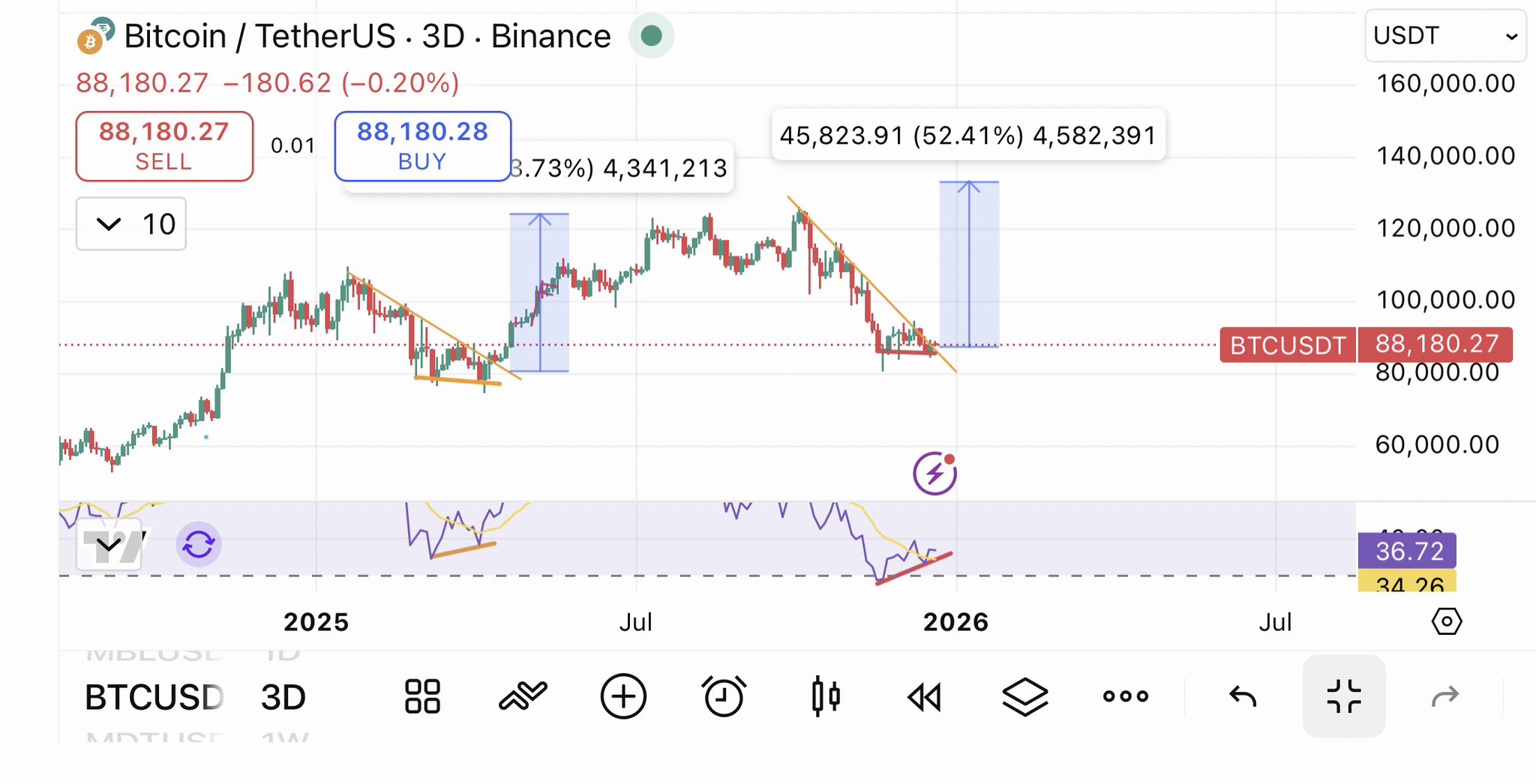Open the chart layouts grid
This screenshot has width=1536, height=784.
[x=421, y=696]
